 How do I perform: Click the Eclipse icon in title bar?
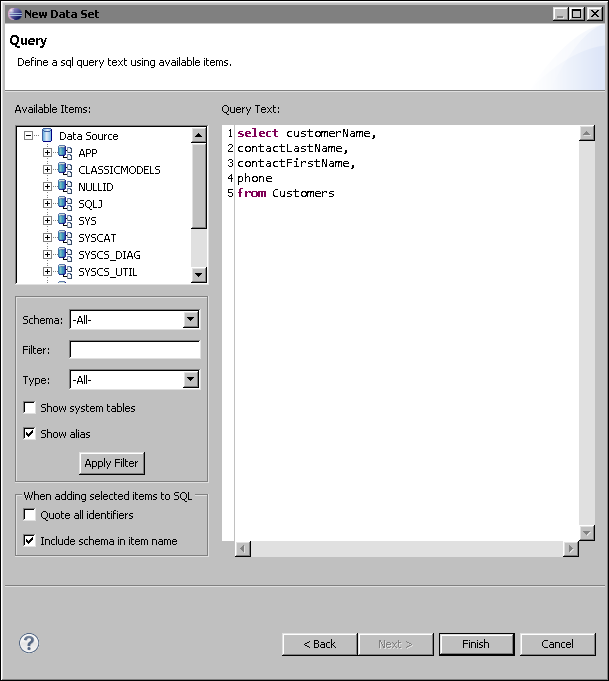(15, 14)
